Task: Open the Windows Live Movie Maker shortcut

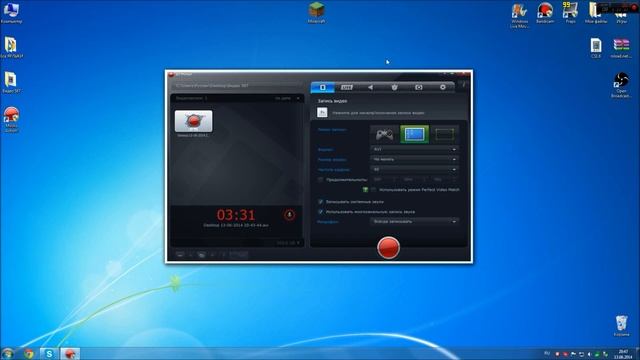Action: (x=519, y=15)
